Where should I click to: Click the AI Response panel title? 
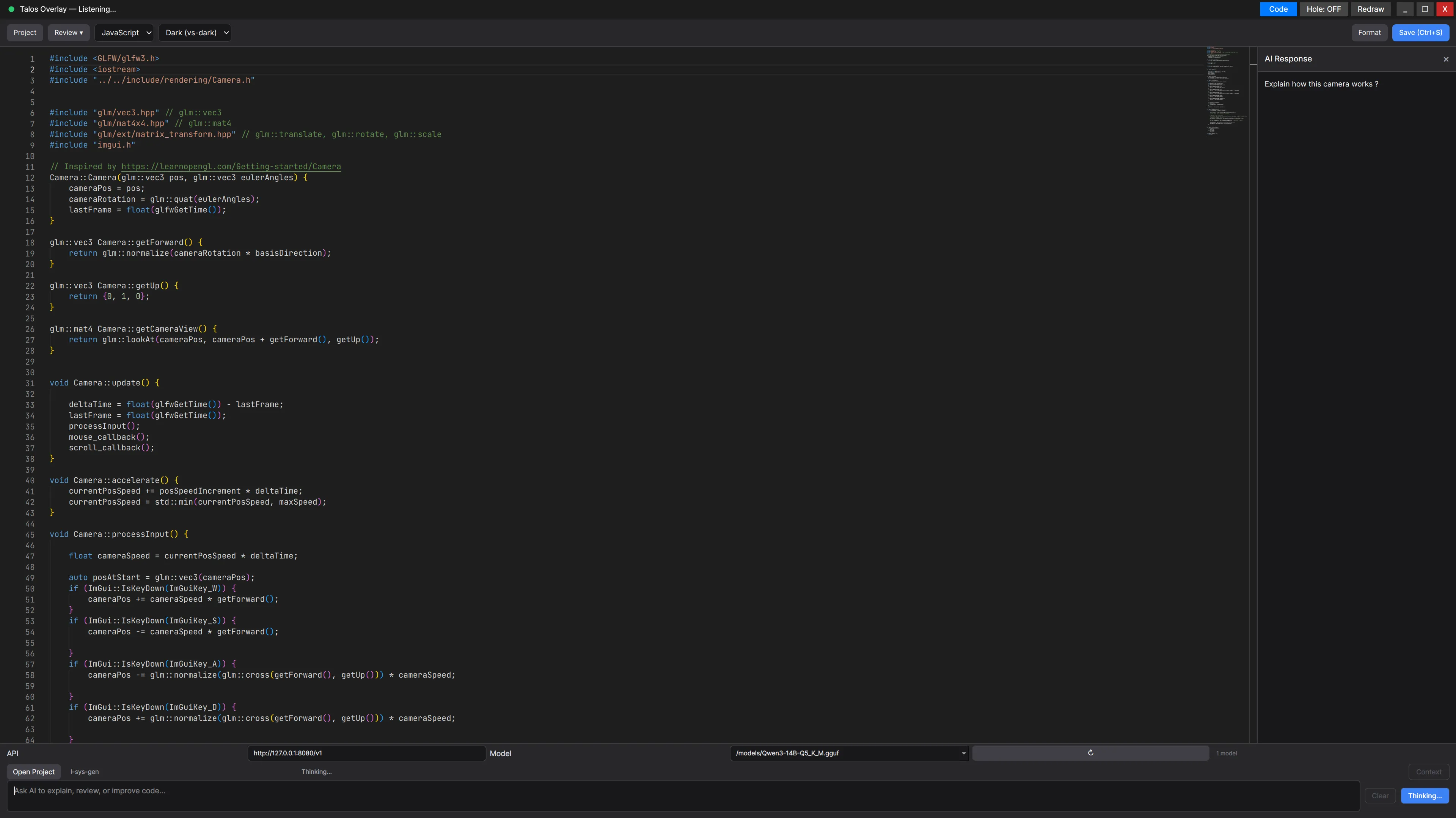pos(1288,59)
